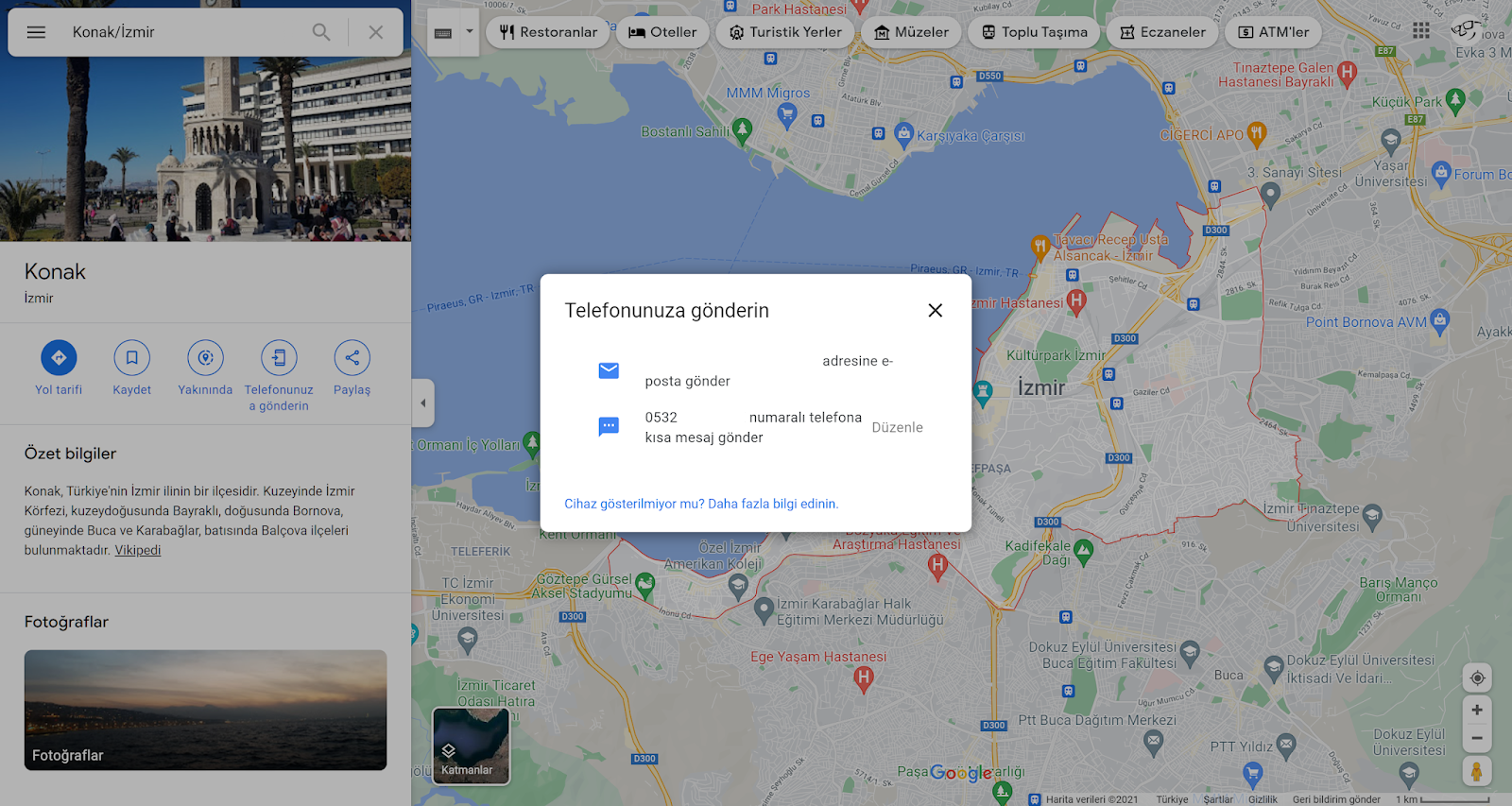Viewport: 1512px width, 806px height.
Task: Open Şartlar link in footer
Action: [x=1218, y=799]
